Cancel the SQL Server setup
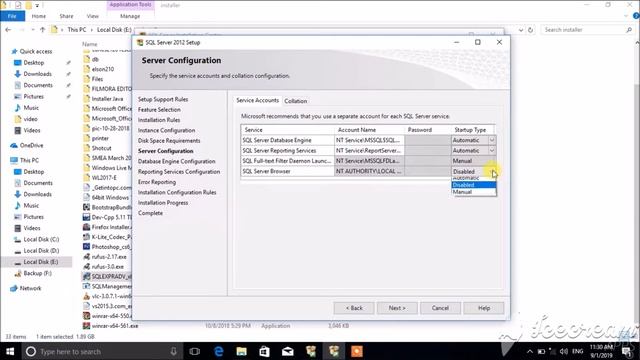Screen dimensions: 640x360 click(440, 308)
